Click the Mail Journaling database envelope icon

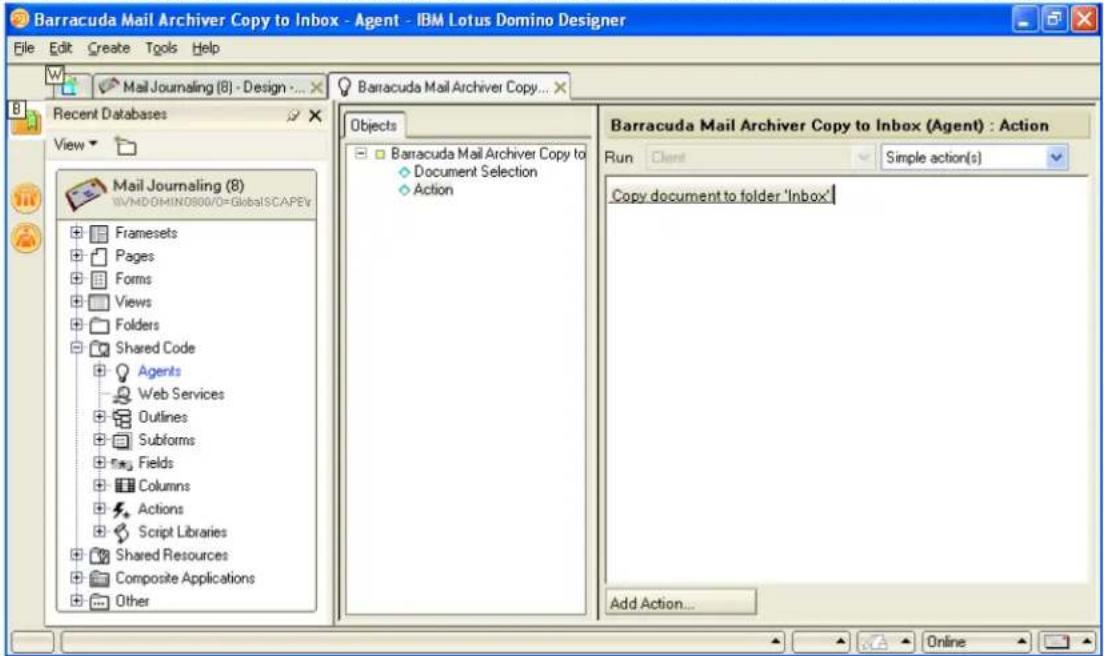[85, 194]
